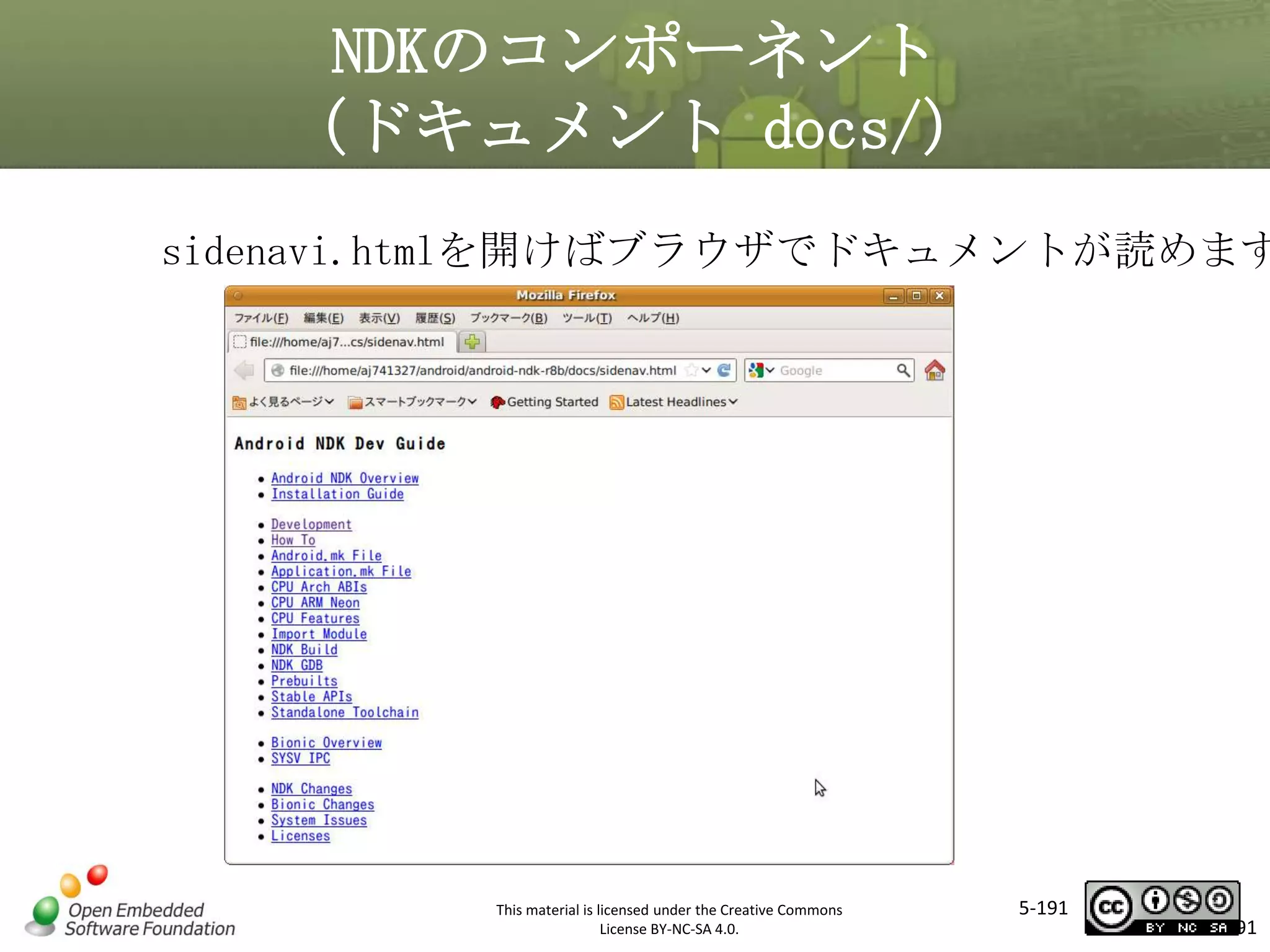Open the Installation Guide link
The image size is (1270, 952).
337,494
